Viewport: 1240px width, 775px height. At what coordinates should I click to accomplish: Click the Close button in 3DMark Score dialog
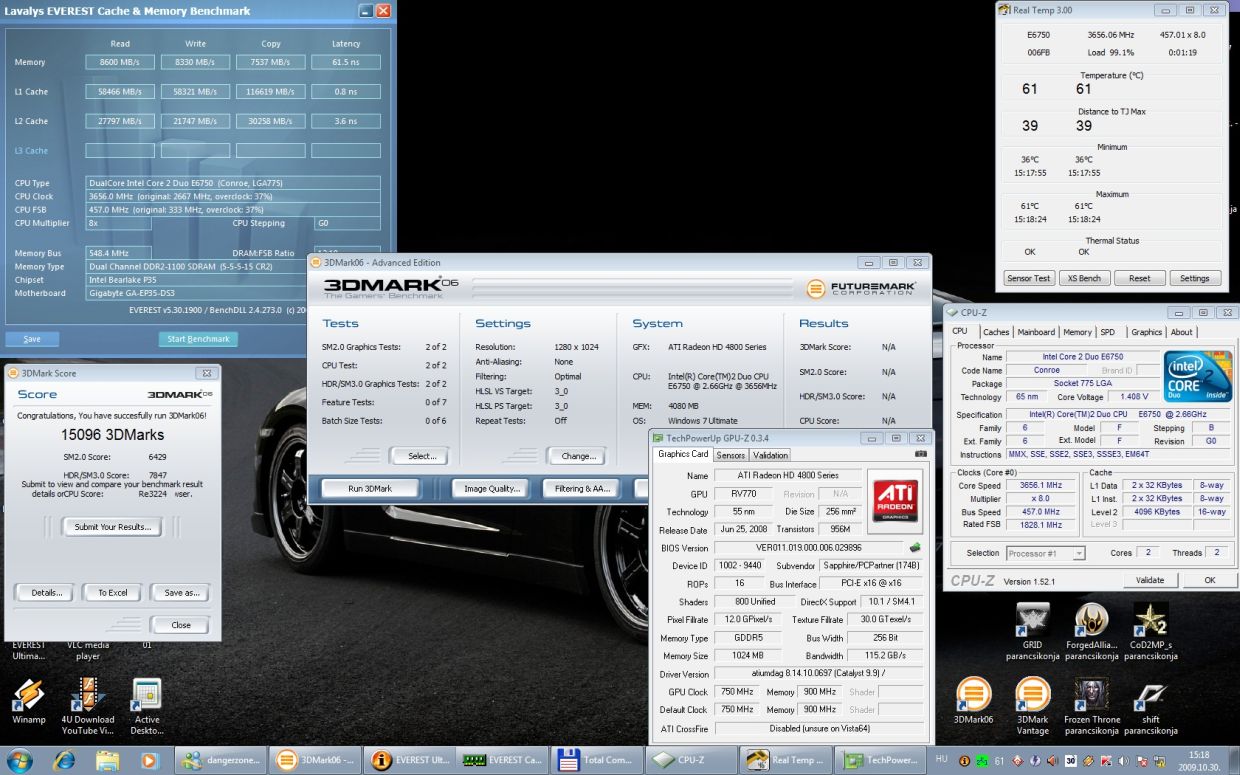180,625
